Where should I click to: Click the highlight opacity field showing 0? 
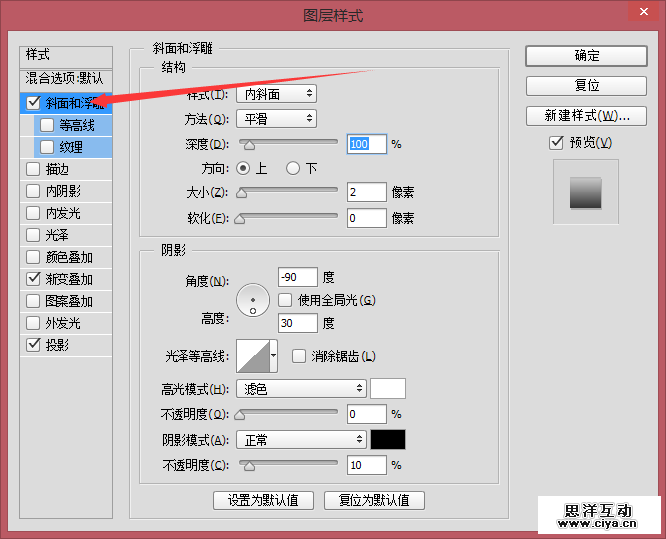coord(367,414)
